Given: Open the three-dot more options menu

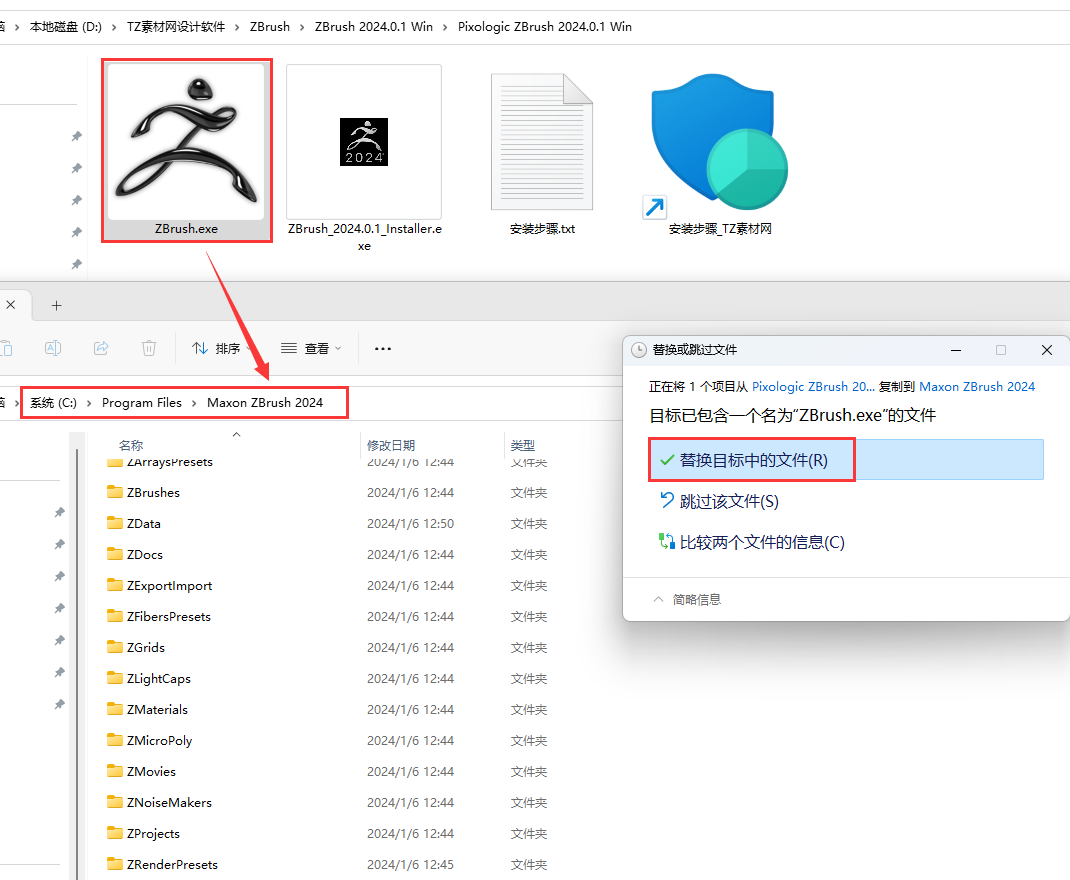Looking at the screenshot, I should [x=383, y=349].
